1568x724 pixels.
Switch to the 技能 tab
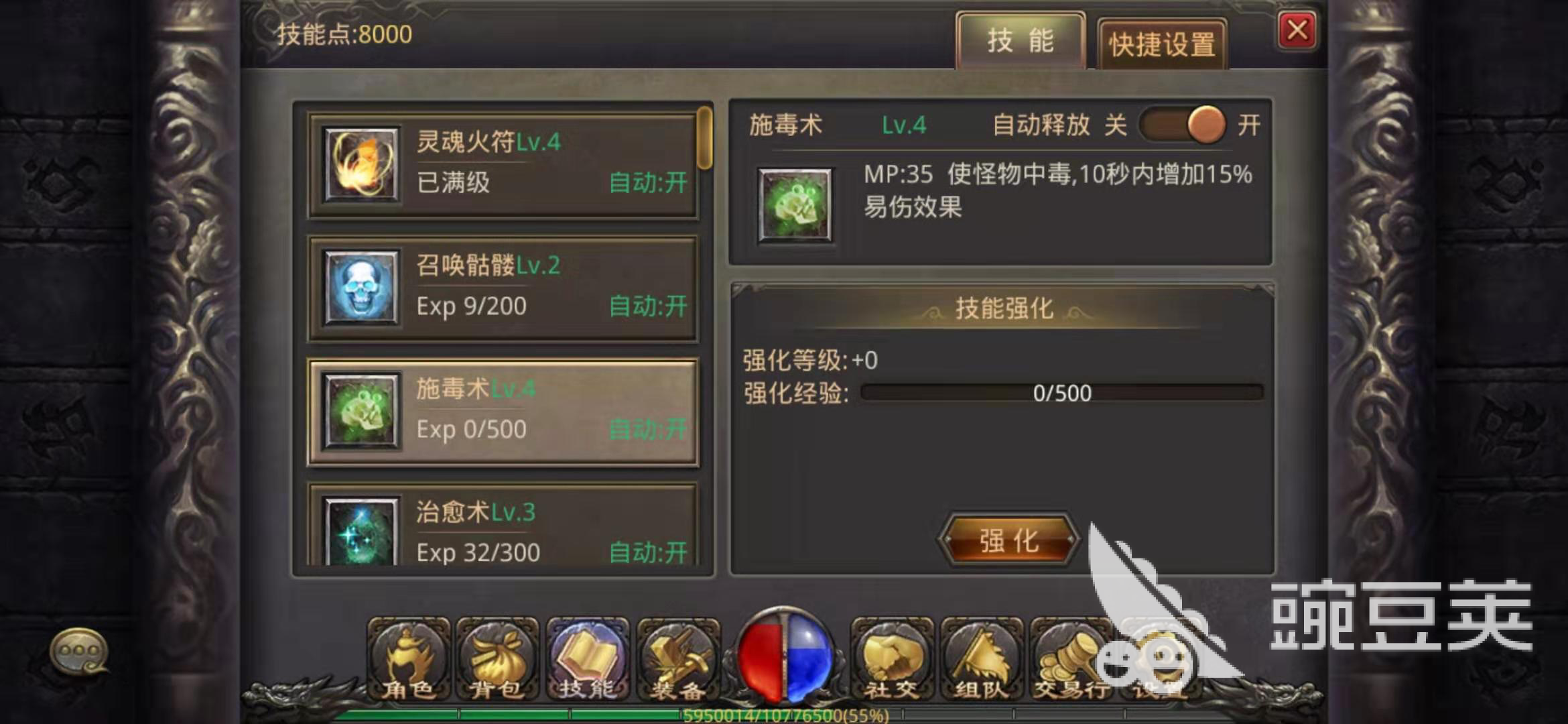point(1021,41)
